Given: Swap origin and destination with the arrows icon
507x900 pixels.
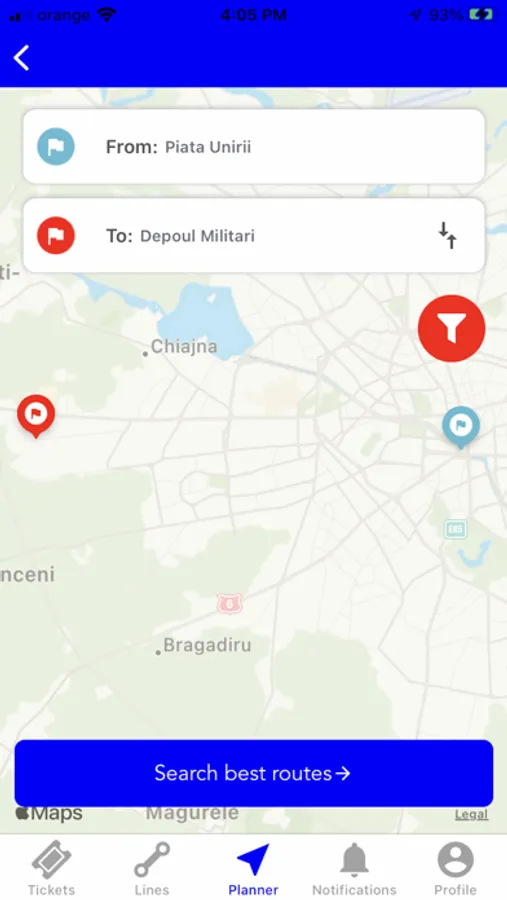Looking at the screenshot, I should [x=448, y=235].
